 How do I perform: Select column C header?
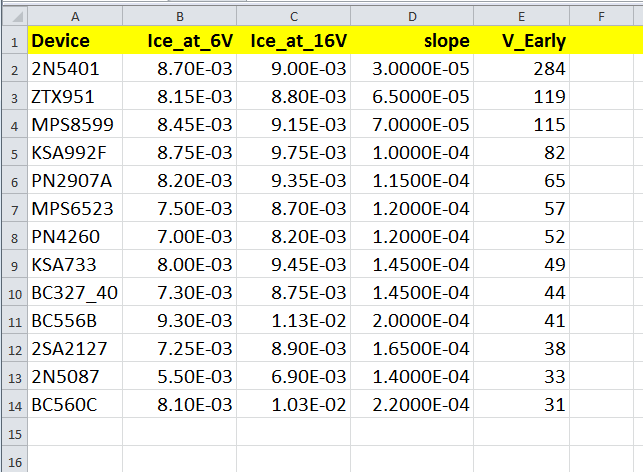pyautogui.click(x=294, y=16)
